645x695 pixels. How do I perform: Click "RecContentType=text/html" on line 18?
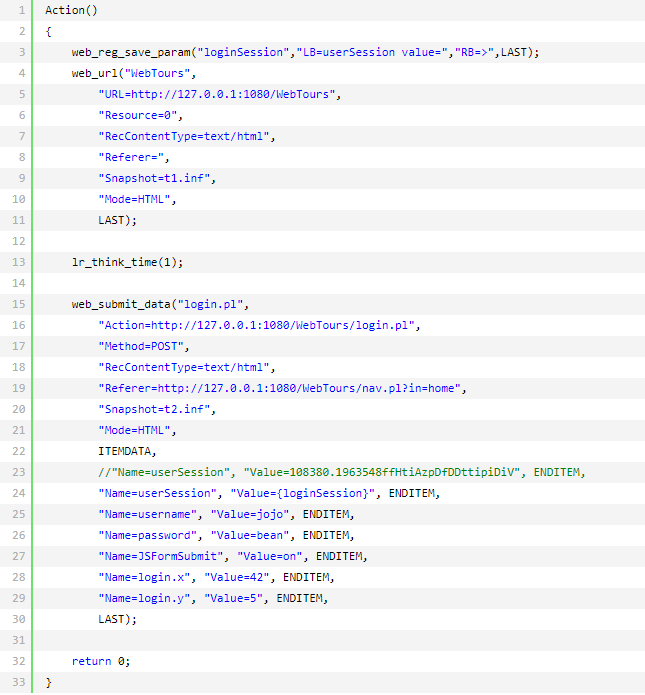184,367
